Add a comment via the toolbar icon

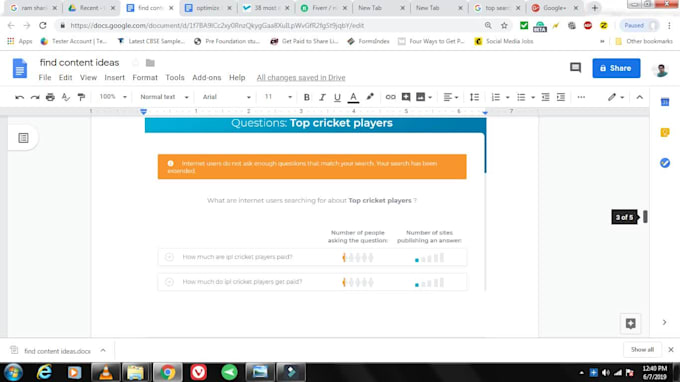(x=406, y=97)
